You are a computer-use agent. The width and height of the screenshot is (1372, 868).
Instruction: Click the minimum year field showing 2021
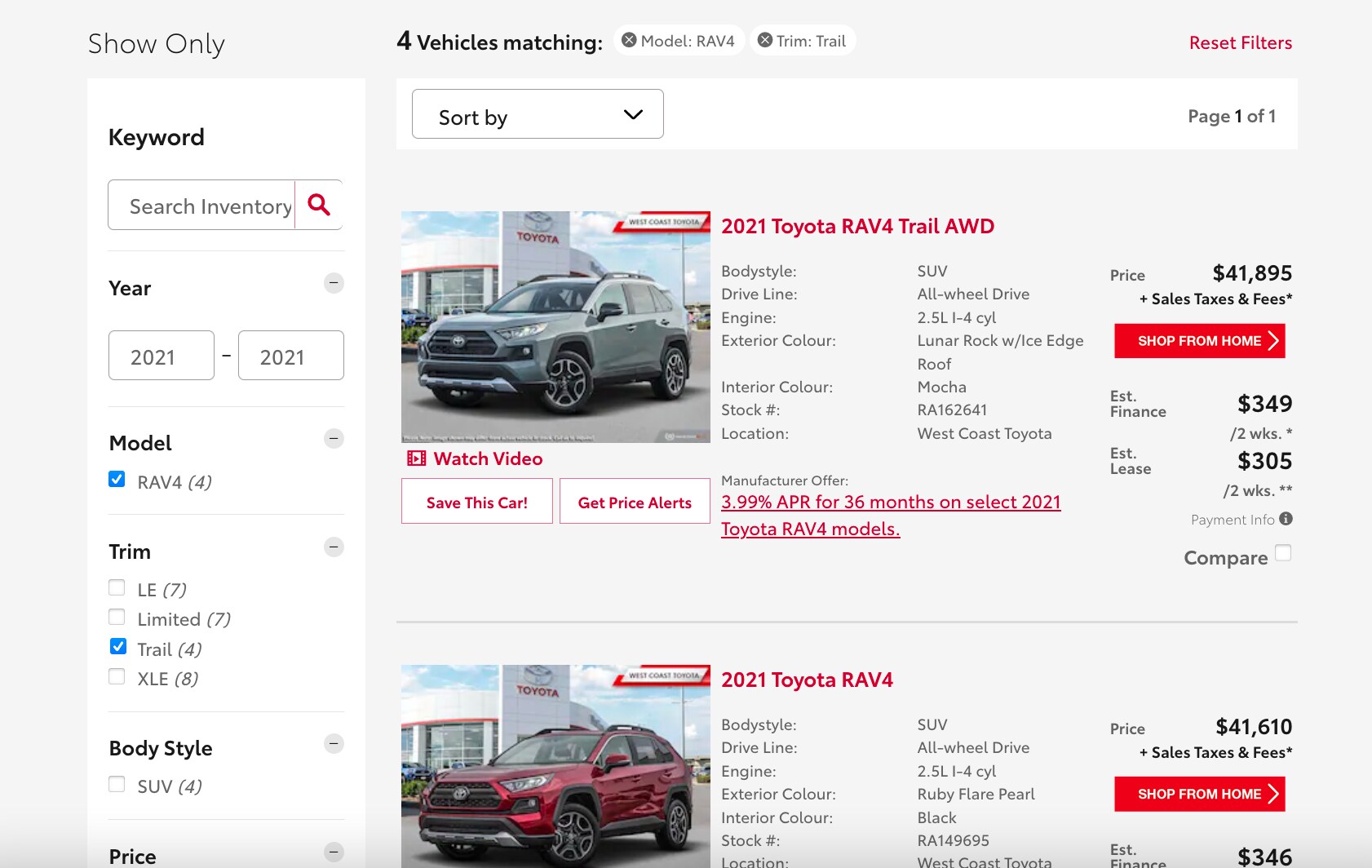[x=162, y=355]
